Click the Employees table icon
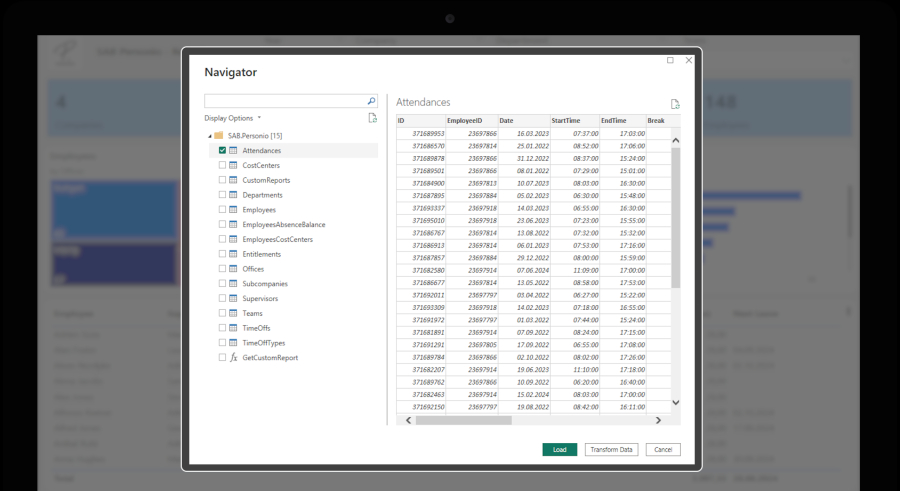 point(233,210)
